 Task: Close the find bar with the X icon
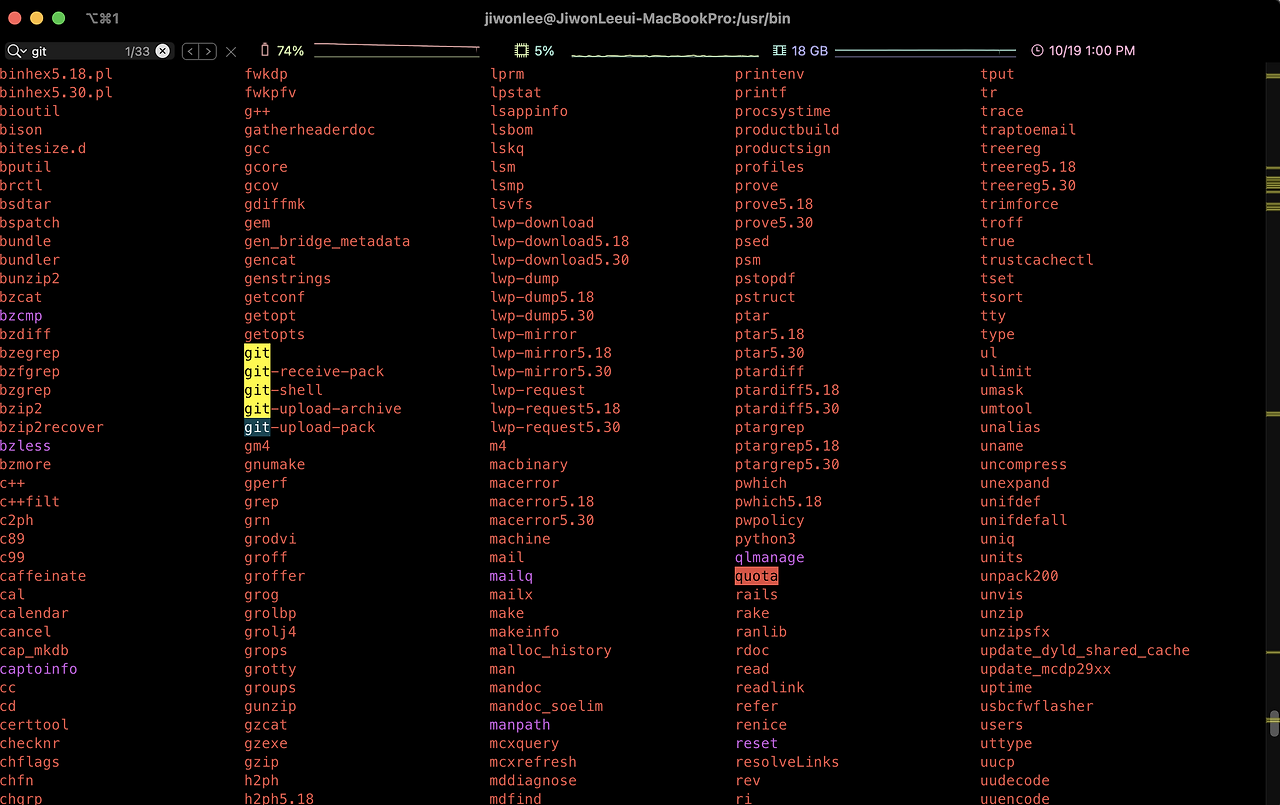click(x=231, y=51)
